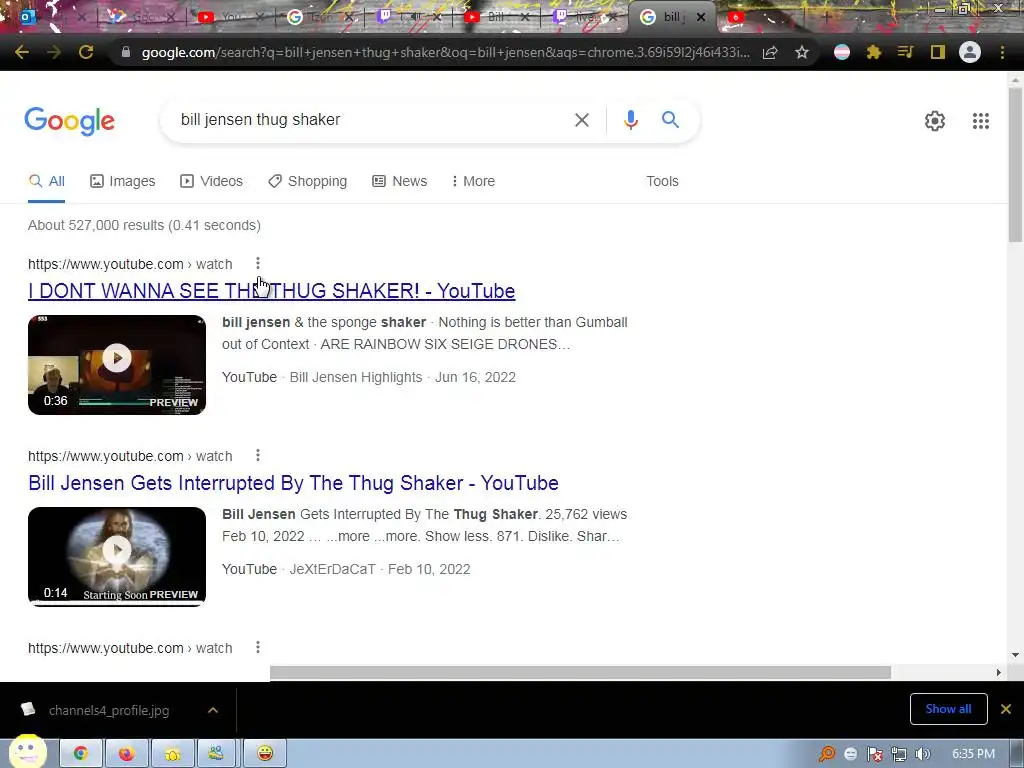The width and height of the screenshot is (1024, 768).
Task: Open the Google apps grid
Action: (980, 121)
